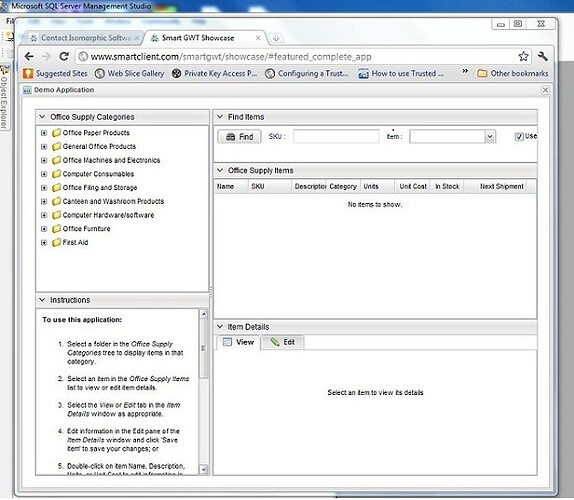Open the wrench settings menu
The image size is (574, 500).
[543, 56]
